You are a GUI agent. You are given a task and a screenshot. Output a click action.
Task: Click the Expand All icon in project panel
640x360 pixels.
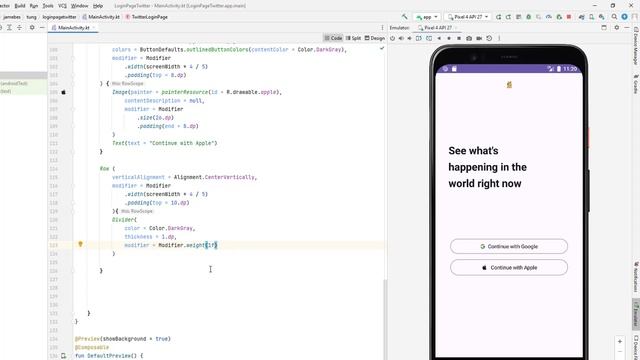[9, 27]
